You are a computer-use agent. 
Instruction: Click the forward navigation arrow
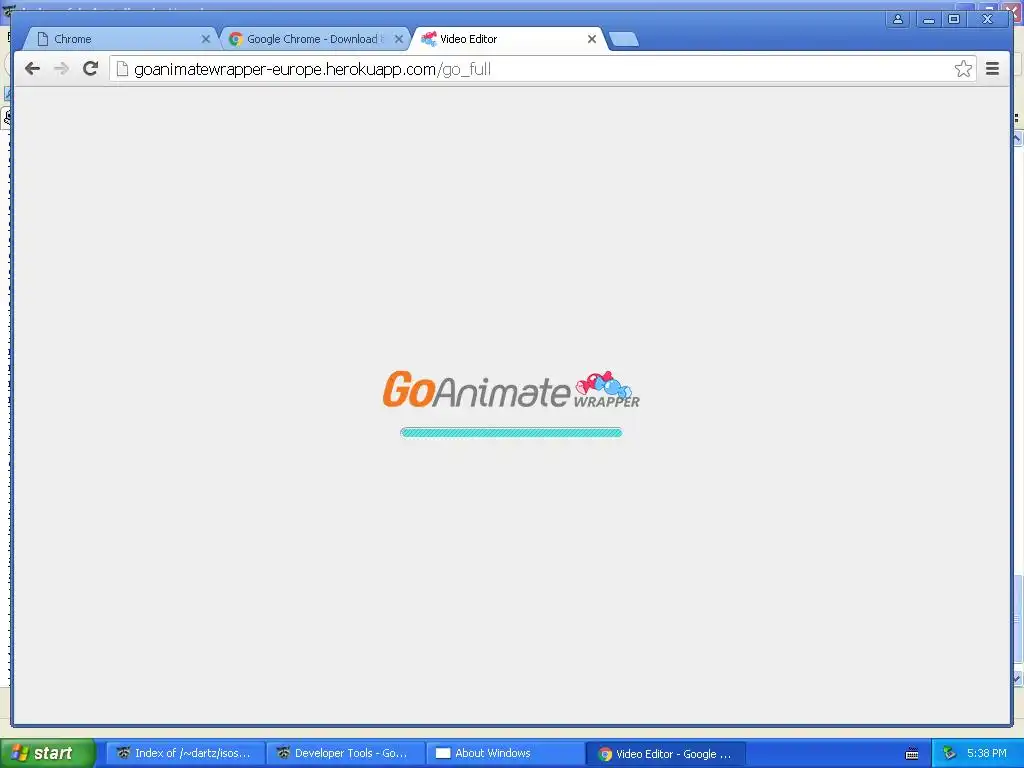pyautogui.click(x=61, y=69)
